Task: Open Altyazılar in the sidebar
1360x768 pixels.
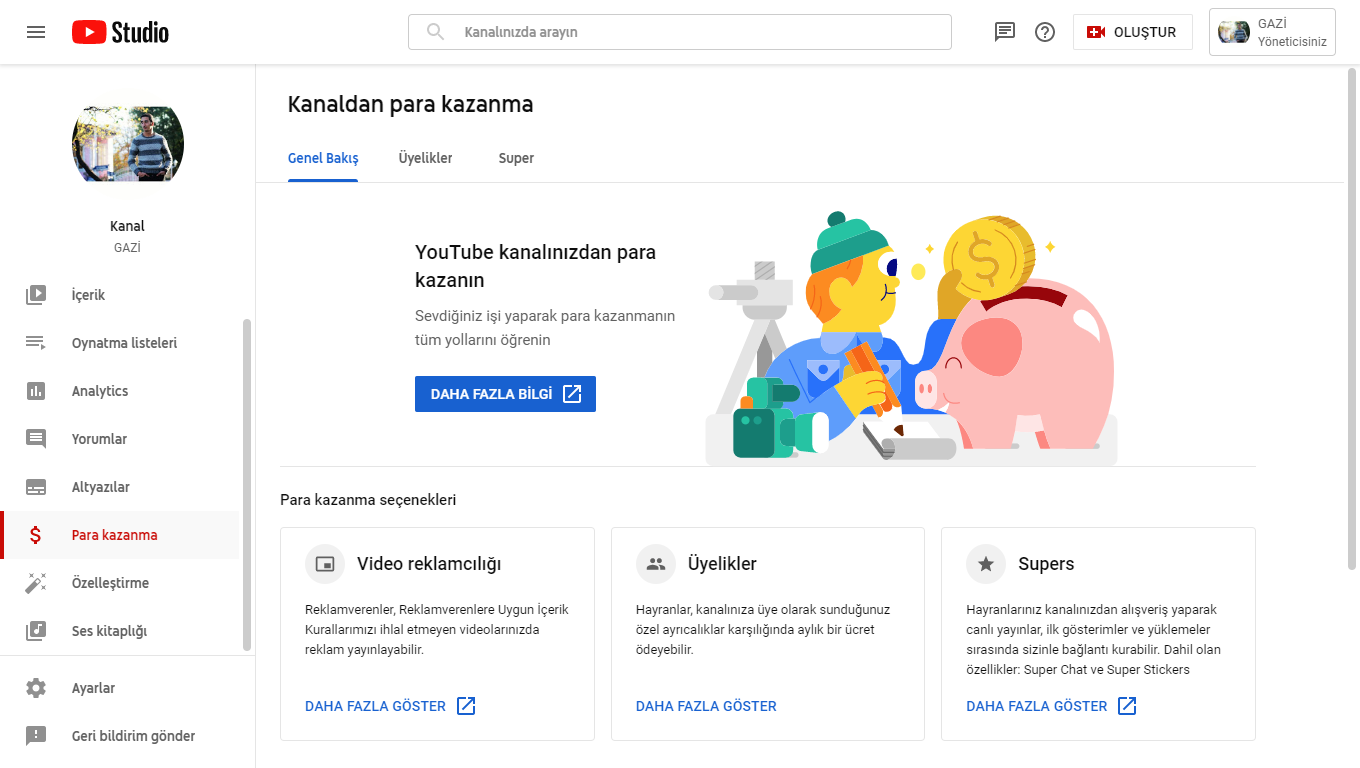Action: (x=120, y=487)
